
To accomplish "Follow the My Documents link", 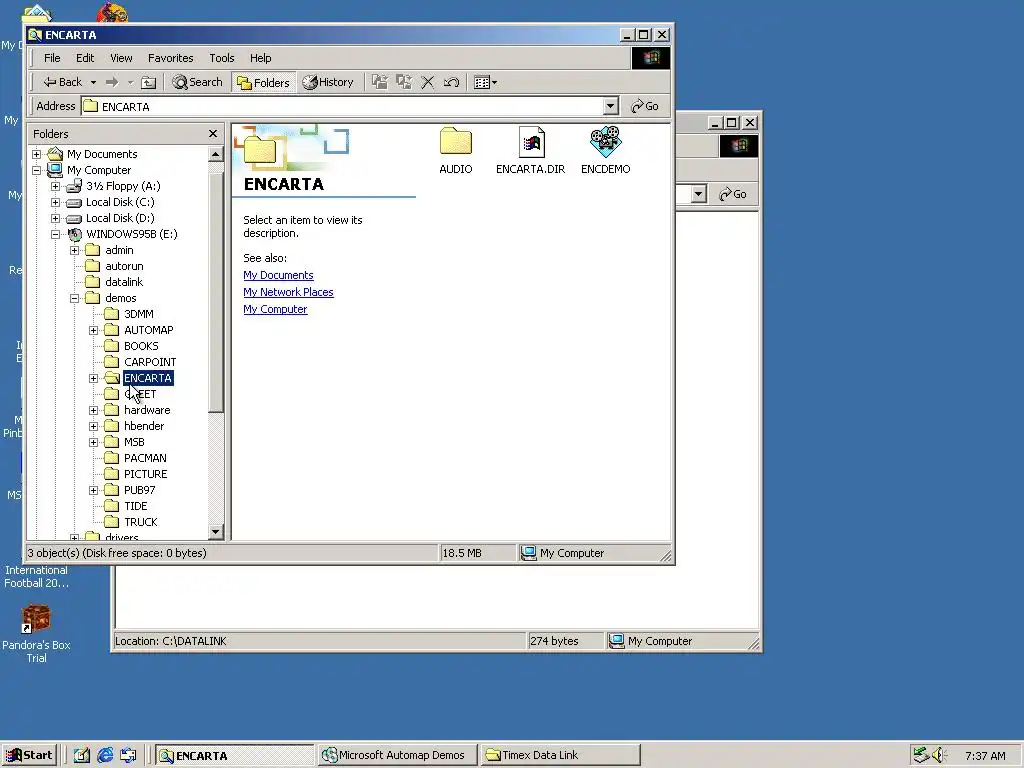I will coord(278,275).
